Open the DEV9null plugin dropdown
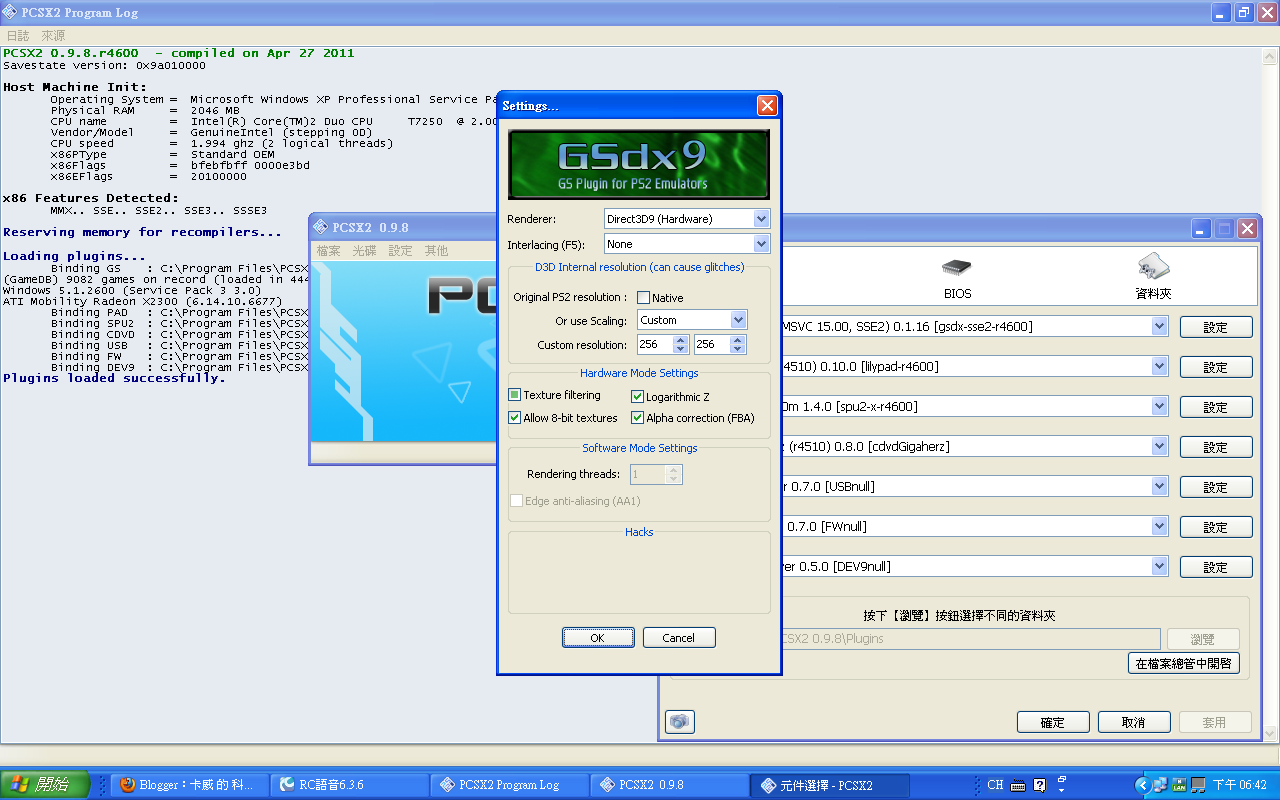 point(1159,566)
